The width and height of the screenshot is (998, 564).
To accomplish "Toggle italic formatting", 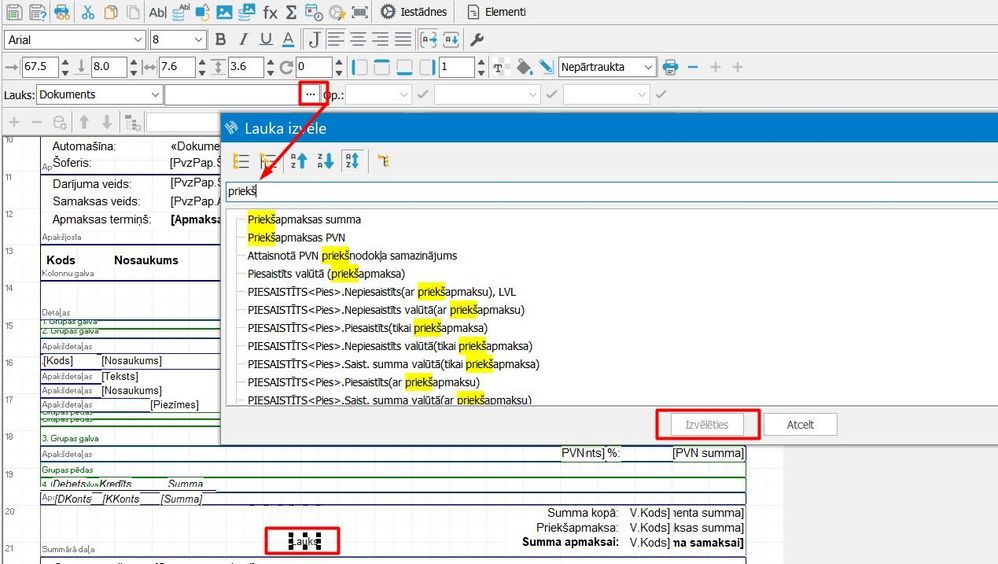I will 243,39.
